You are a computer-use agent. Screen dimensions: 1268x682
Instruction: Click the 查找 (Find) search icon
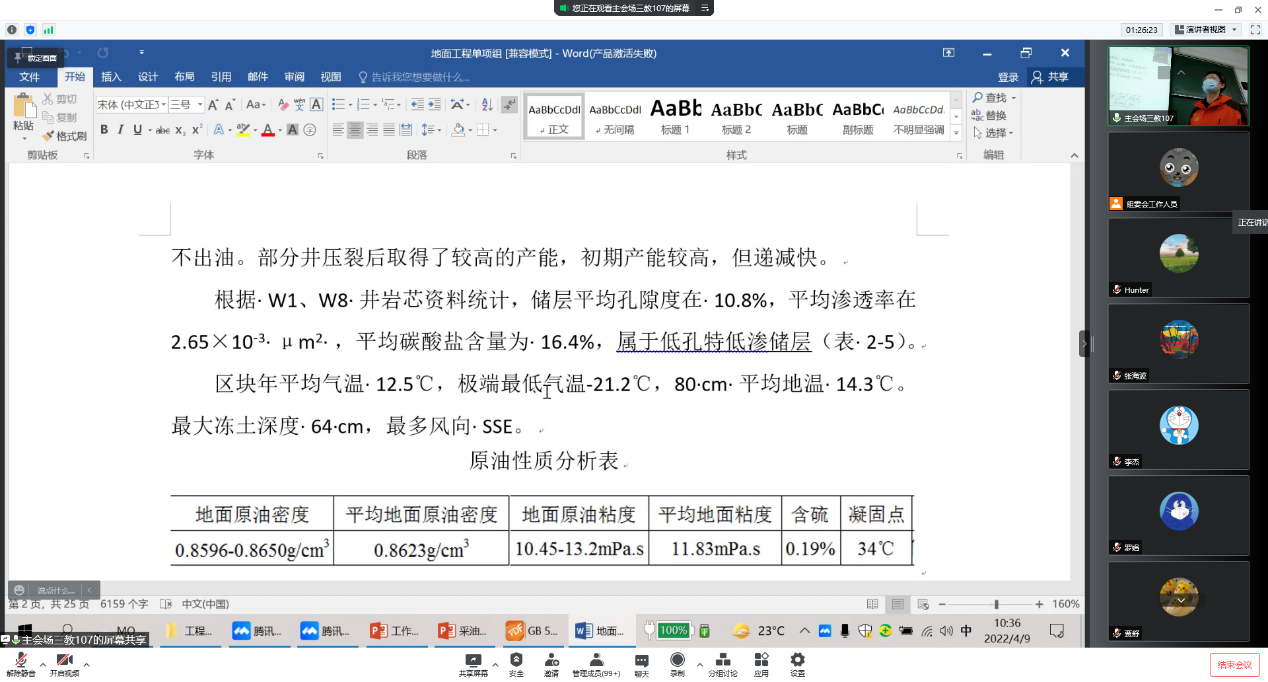[978, 98]
